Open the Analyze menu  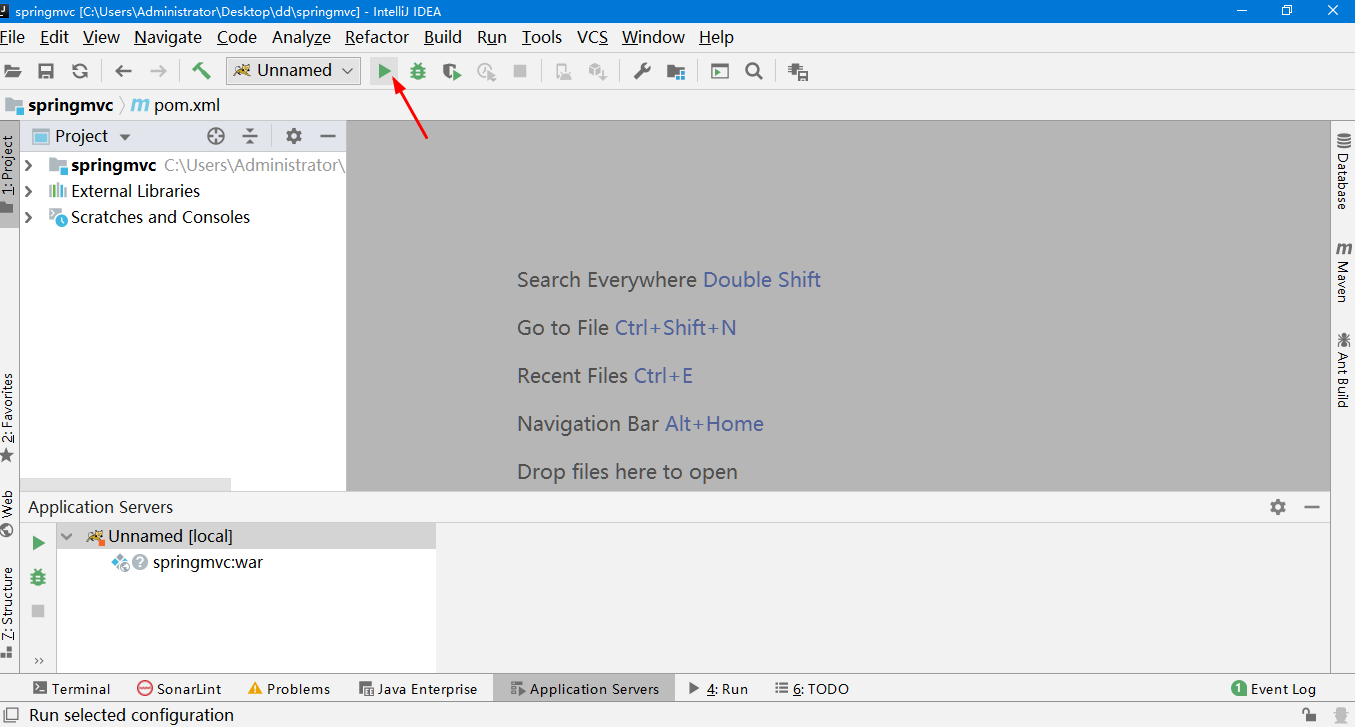click(301, 37)
